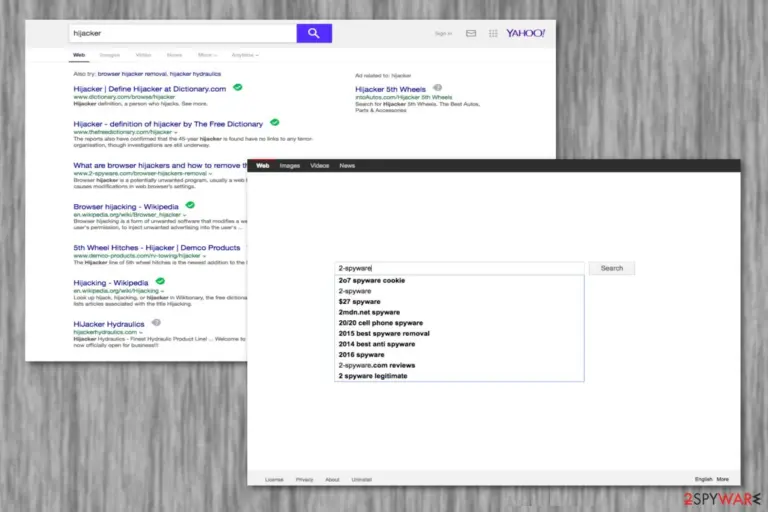Screen dimensions: 768x512
Task: Select the '2-spyware.com reviews' suggestion
Action: pyautogui.click(x=377, y=365)
